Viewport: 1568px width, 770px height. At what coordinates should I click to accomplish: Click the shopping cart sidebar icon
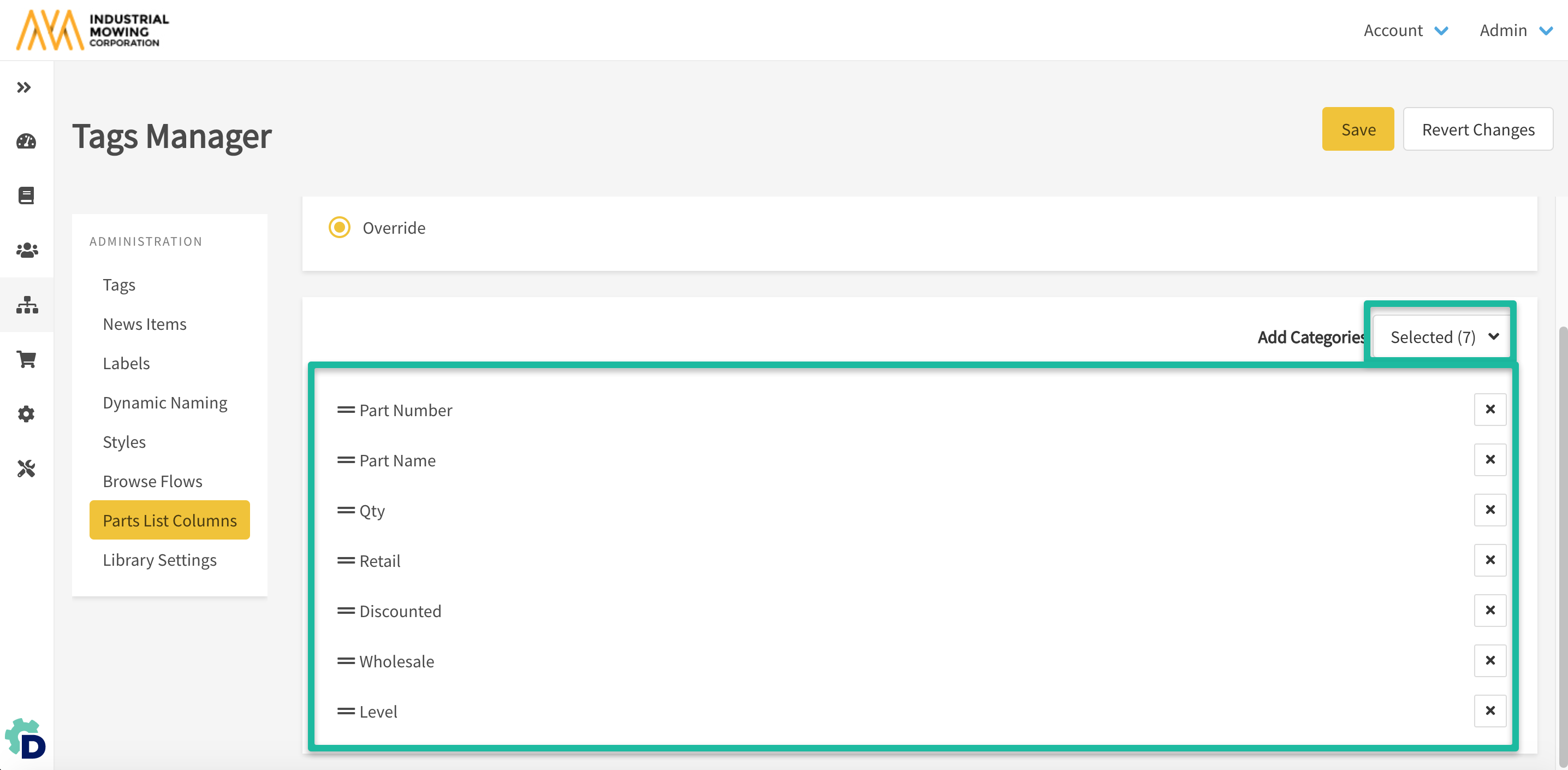tap(26, 359)
